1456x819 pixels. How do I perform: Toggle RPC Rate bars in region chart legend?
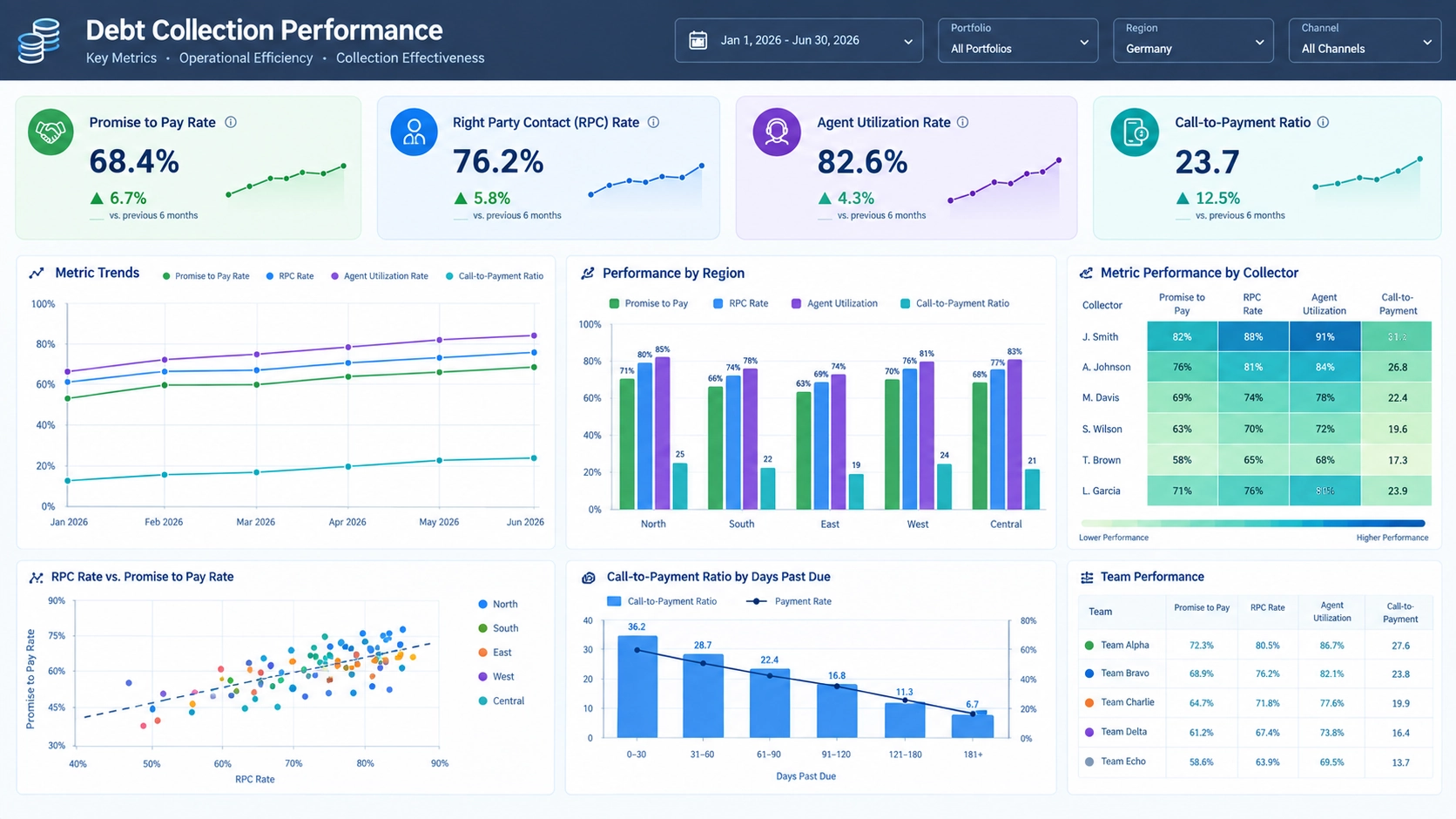click(x=740, y=303)
